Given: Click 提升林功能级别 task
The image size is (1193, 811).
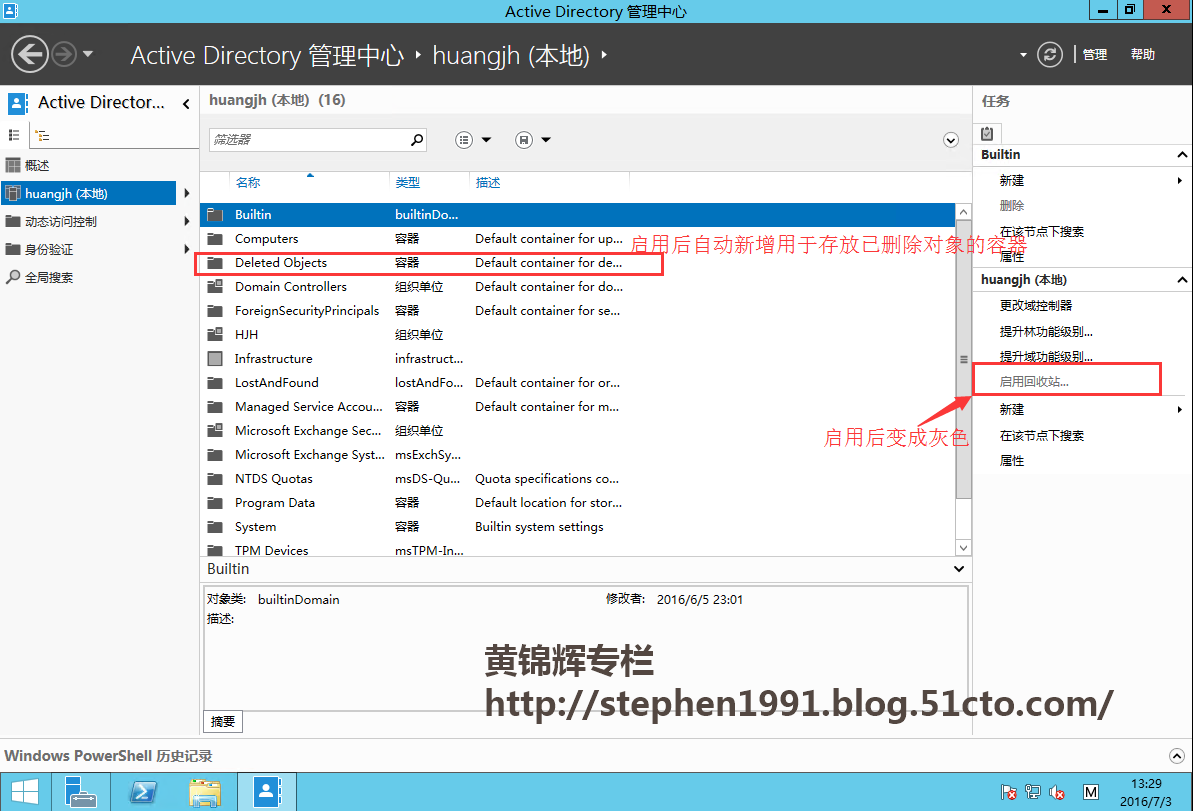Looking at the screenshot, I should [1046, 331].
